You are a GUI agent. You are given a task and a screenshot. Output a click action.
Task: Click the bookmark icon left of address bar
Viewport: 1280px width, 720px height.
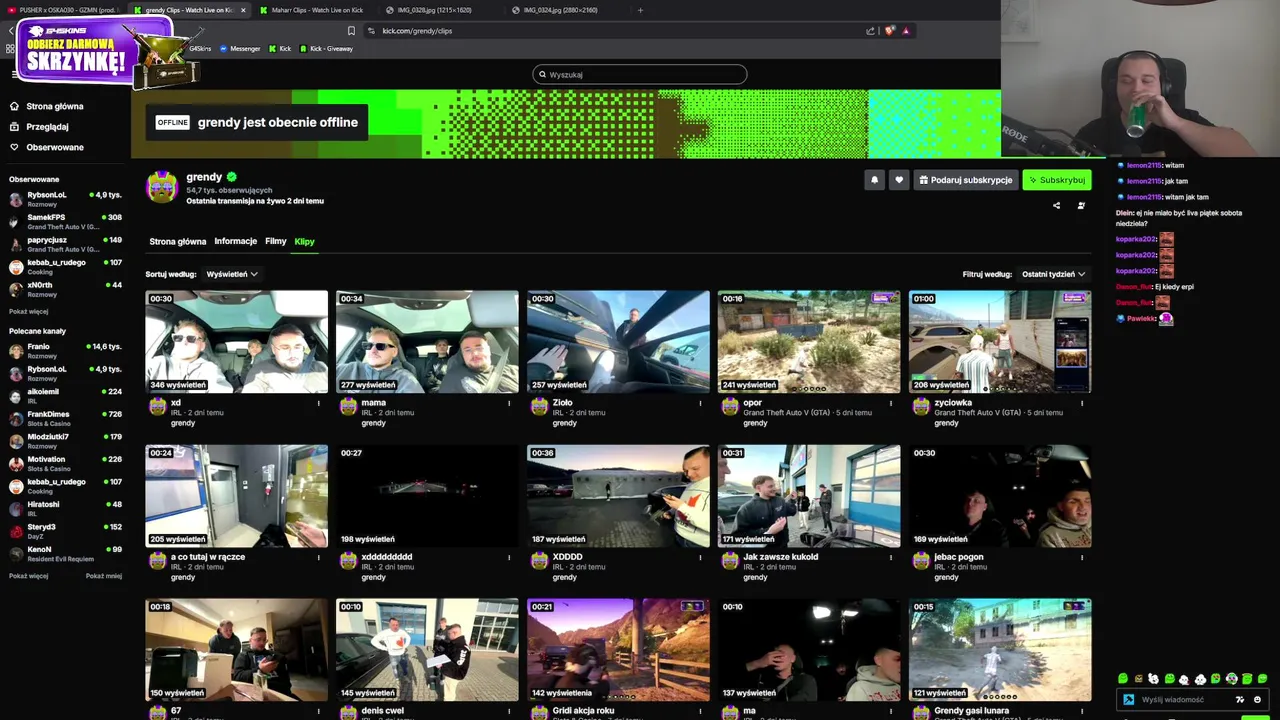351,31
